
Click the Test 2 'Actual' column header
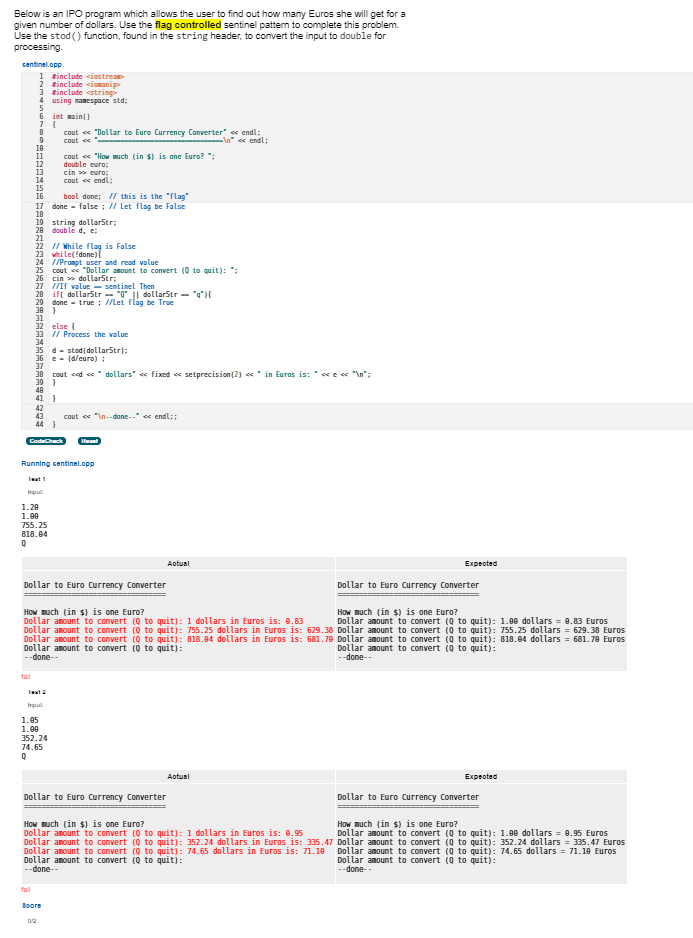[x=178, y=776]
